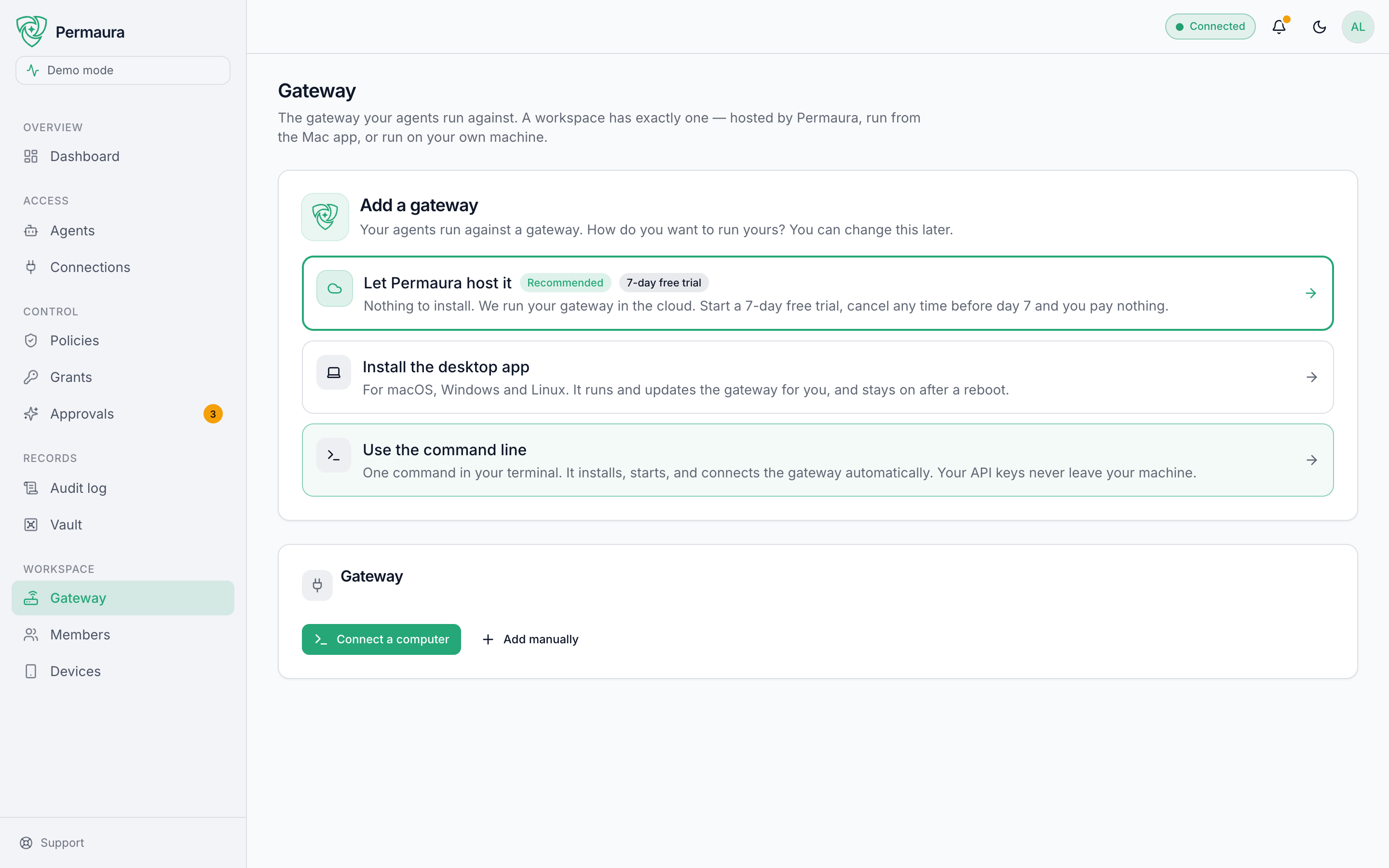Click the "OVERVIEW" section label
The width and height of the screenshot is (1389, 868).
click(x=53, y=127)
